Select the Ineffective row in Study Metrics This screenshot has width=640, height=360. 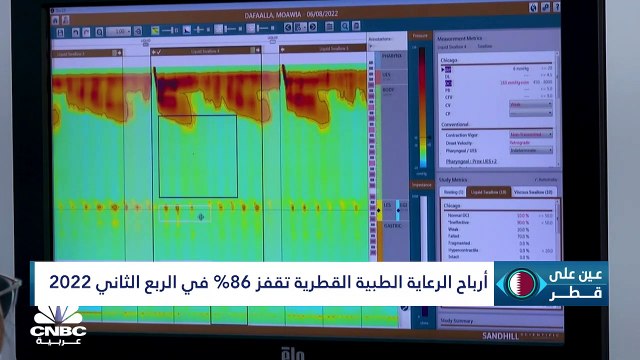[x=500, y=222]
